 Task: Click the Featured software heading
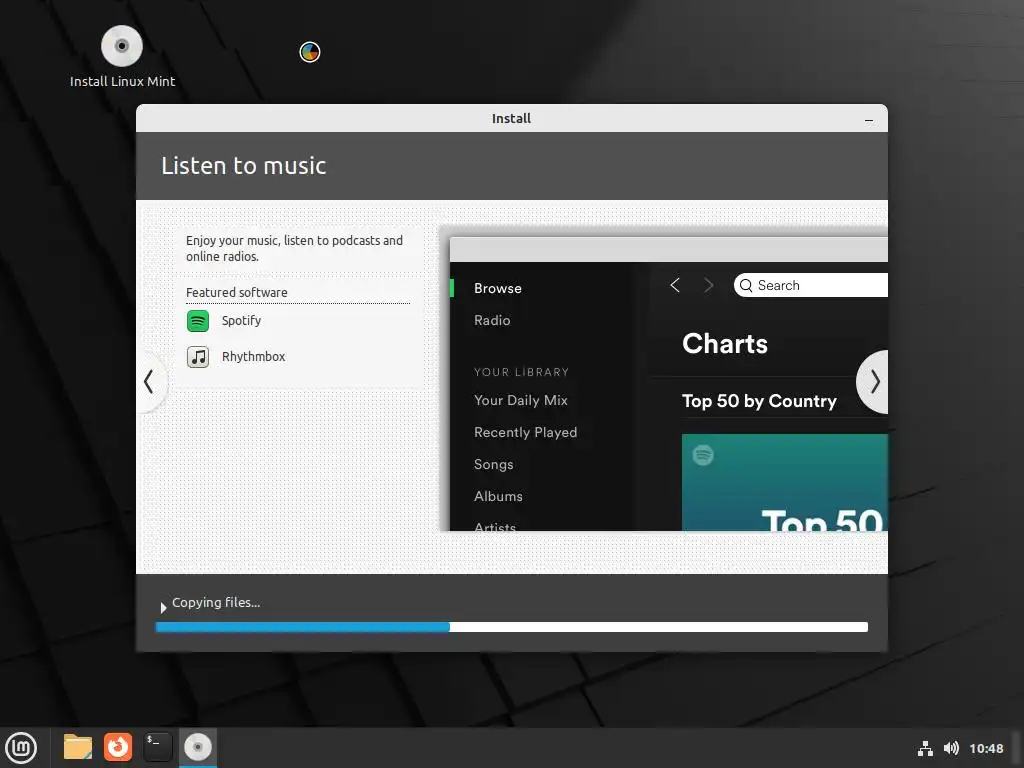point(236,293)
